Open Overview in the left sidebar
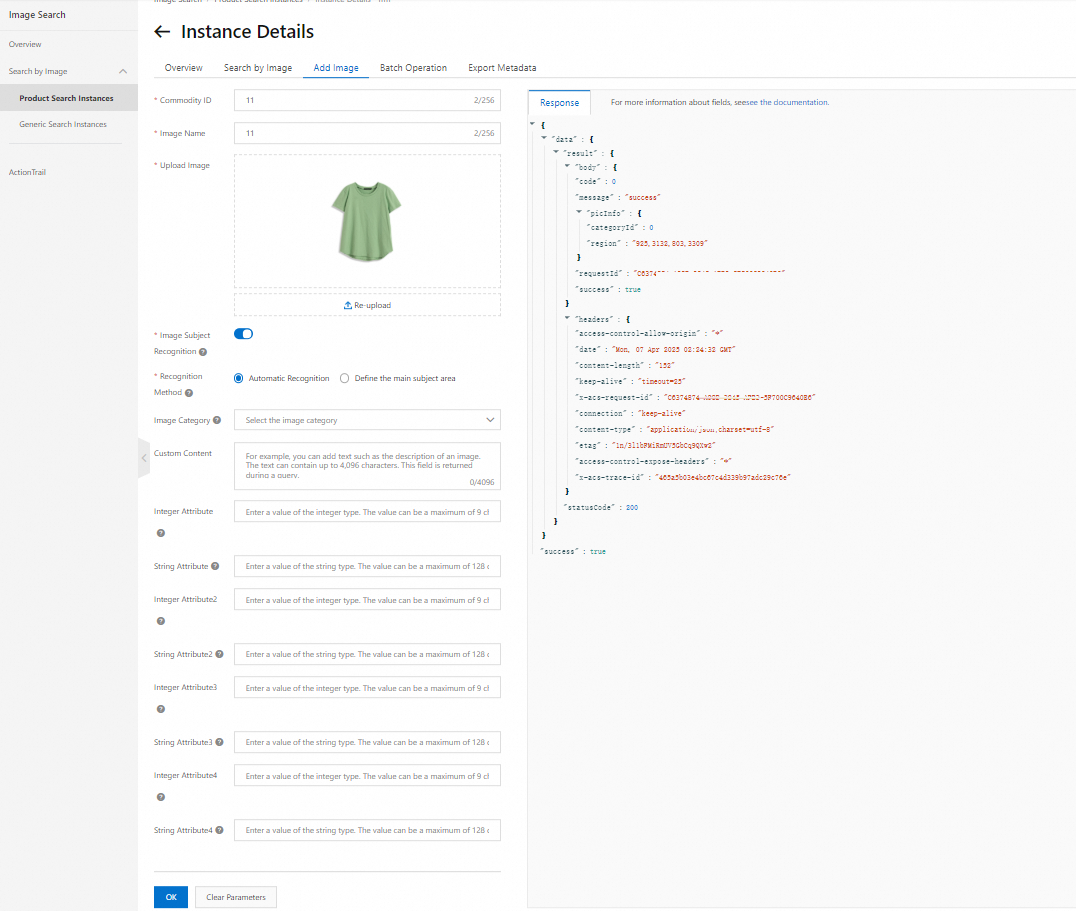 [x=25, y=44]
